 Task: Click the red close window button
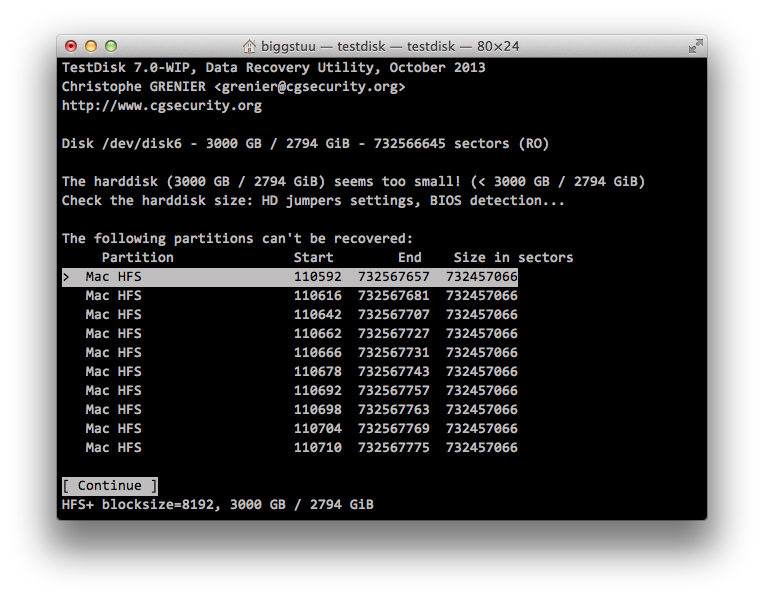pyautogui.click(x=71, y=46)
